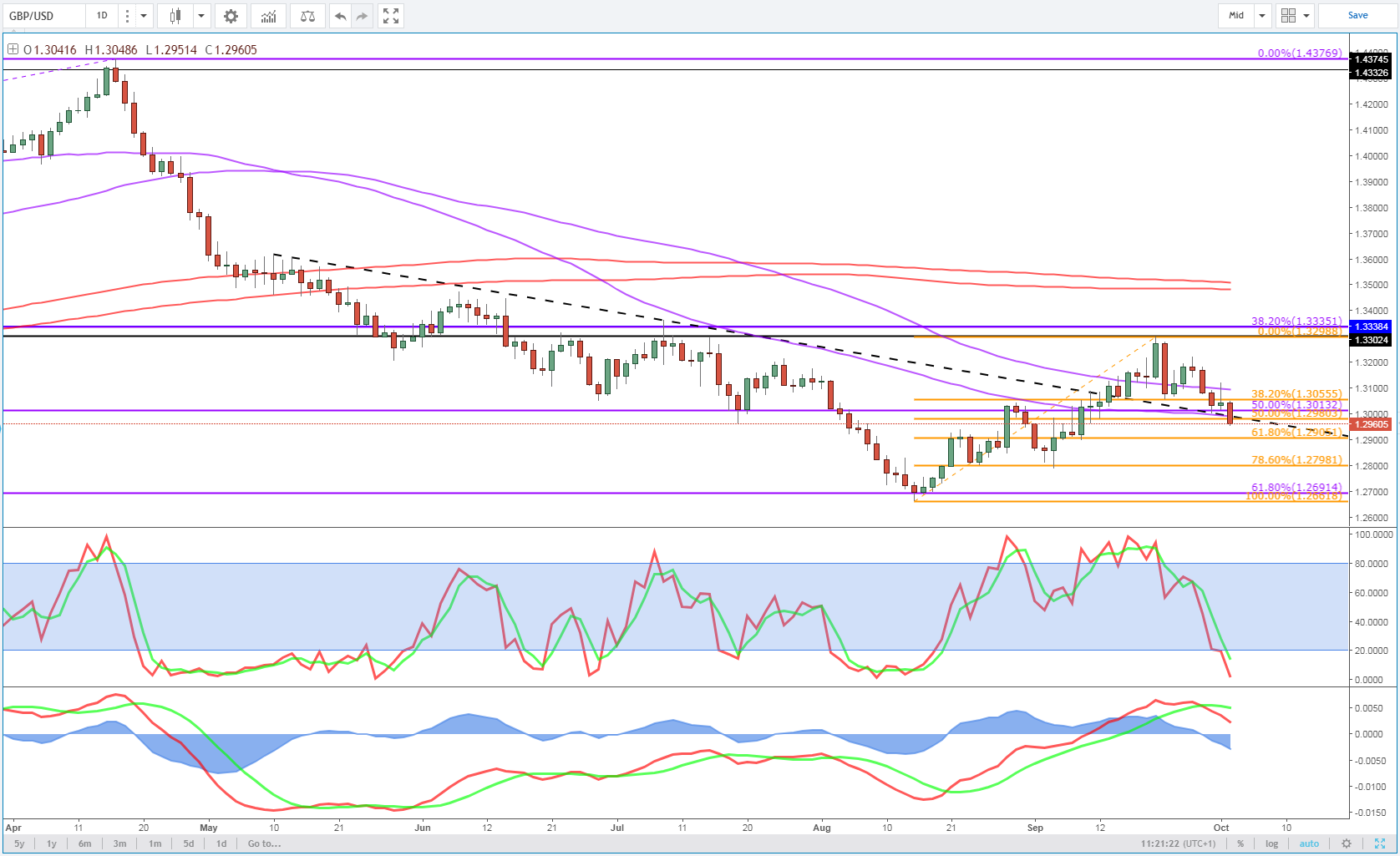The height and width of the screenshot is (856, 1400).
Task: Click the O1.30416 open value
Action: coord(50,50)
